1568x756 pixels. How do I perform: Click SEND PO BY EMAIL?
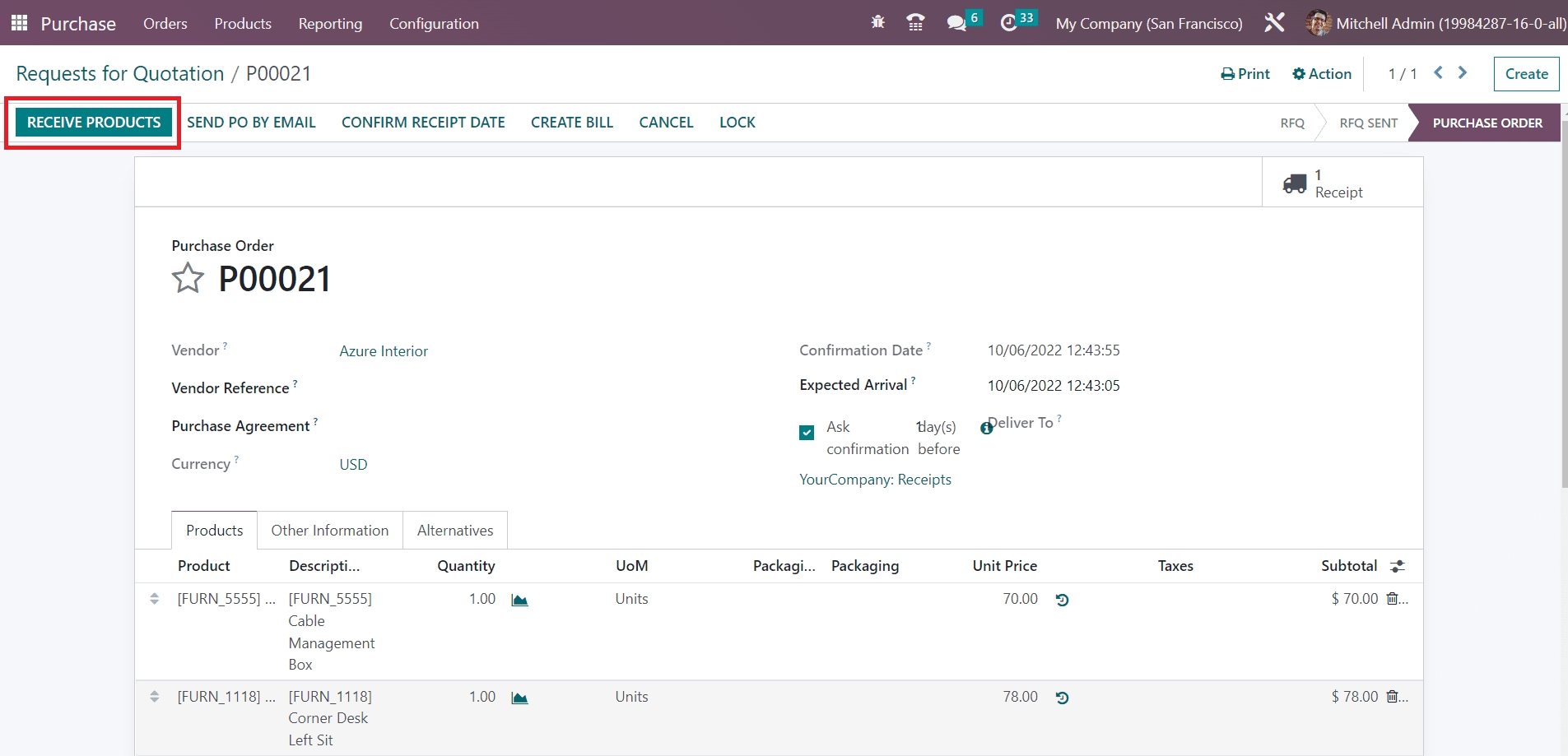click(251, 122)
